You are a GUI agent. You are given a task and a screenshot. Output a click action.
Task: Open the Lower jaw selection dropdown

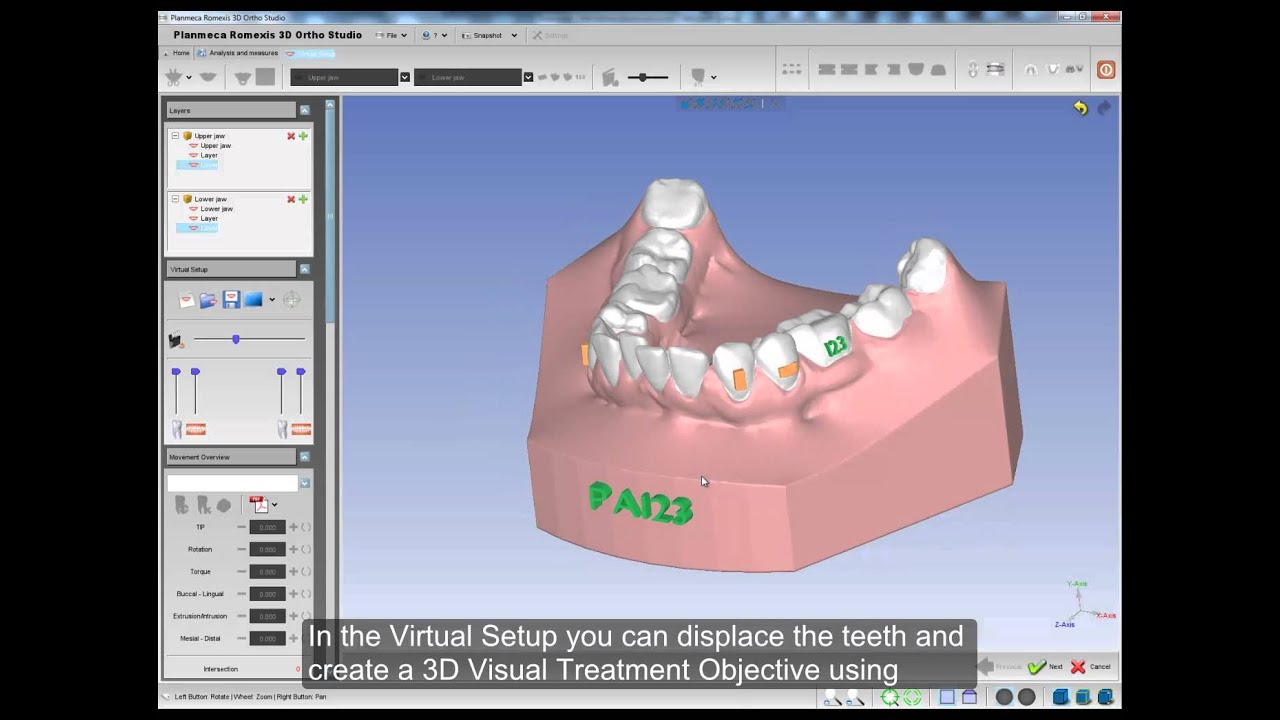pyautogui.click(x=528, y=77)
